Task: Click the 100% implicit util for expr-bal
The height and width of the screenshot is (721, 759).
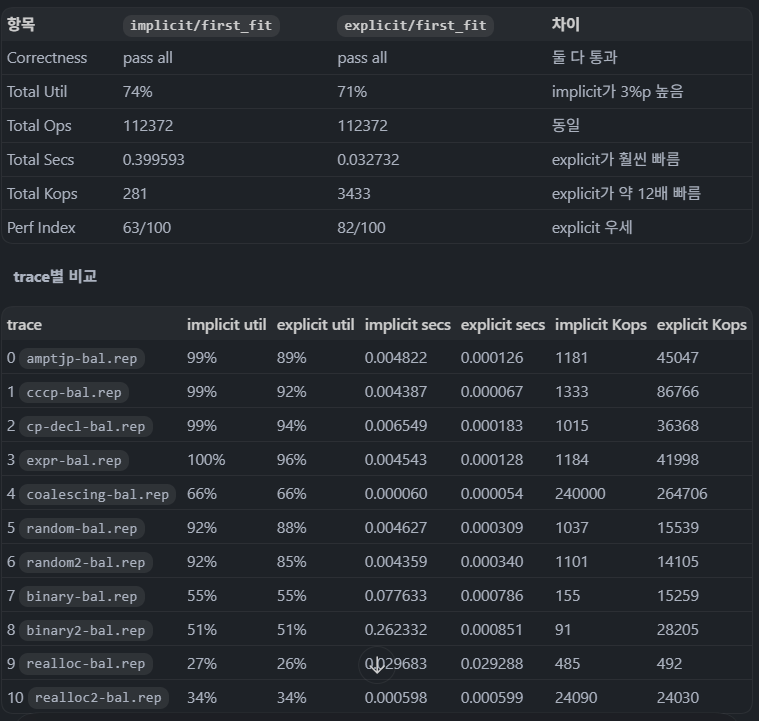Action: 206,460
